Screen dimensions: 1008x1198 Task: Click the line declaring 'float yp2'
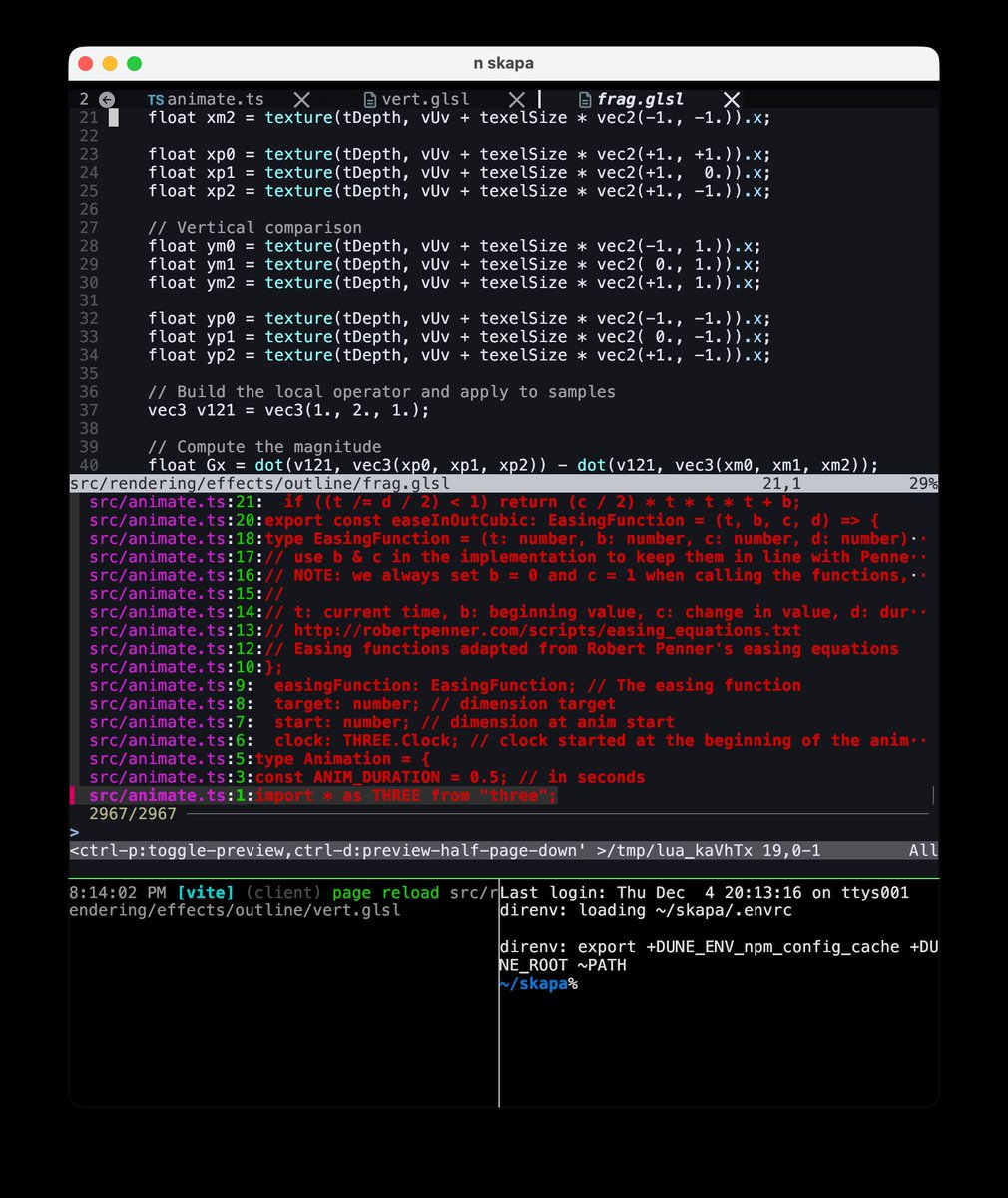(460, 355)
